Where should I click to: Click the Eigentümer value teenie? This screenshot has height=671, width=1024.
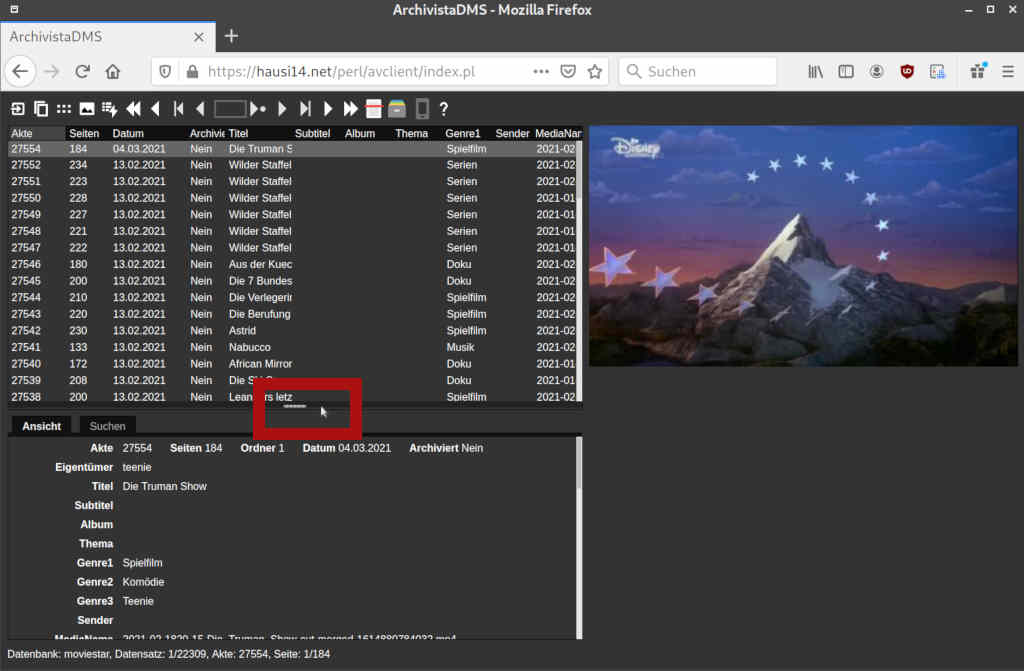point(136,467)
